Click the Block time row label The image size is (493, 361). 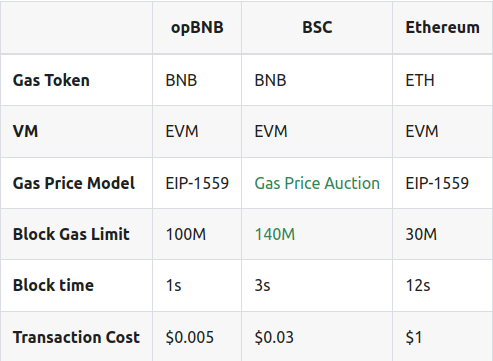coord(53,285)
